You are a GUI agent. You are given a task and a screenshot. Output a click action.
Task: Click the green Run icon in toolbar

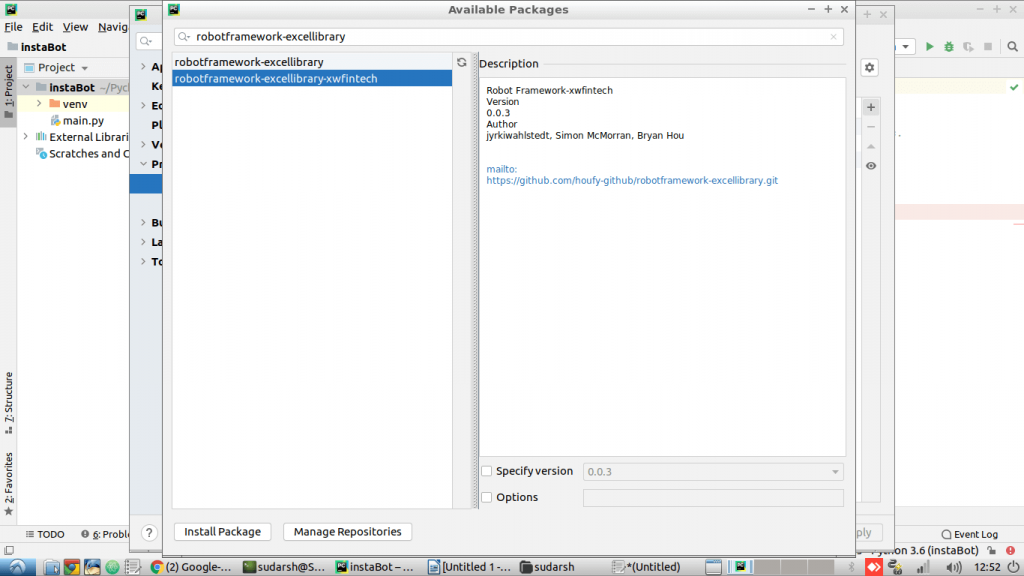click(930, 47)
